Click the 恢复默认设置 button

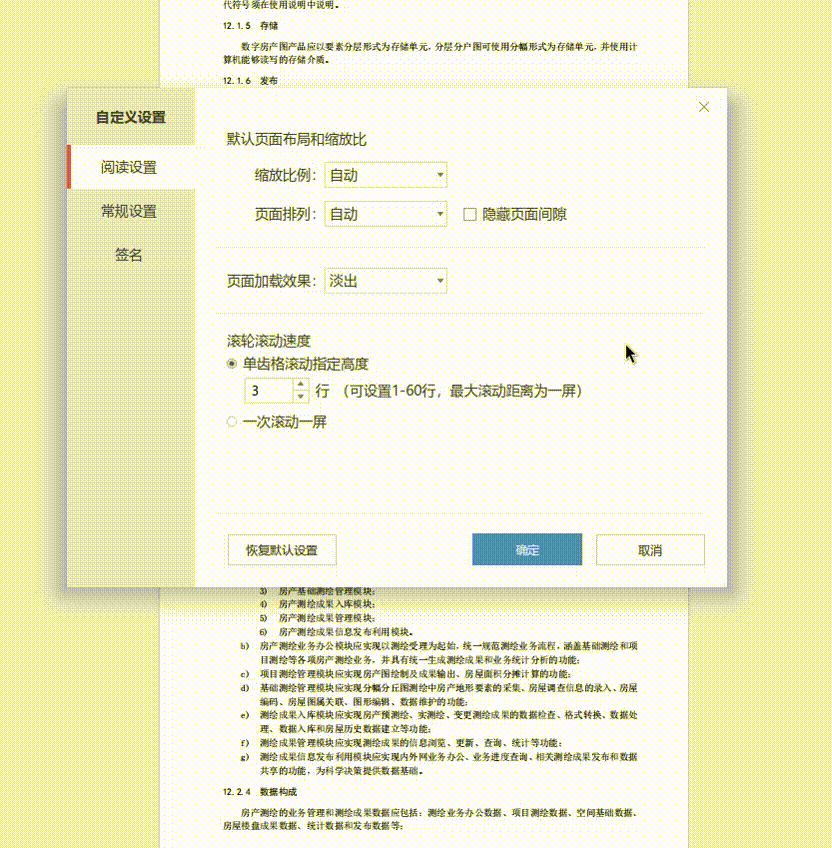(x=282, y=550)
